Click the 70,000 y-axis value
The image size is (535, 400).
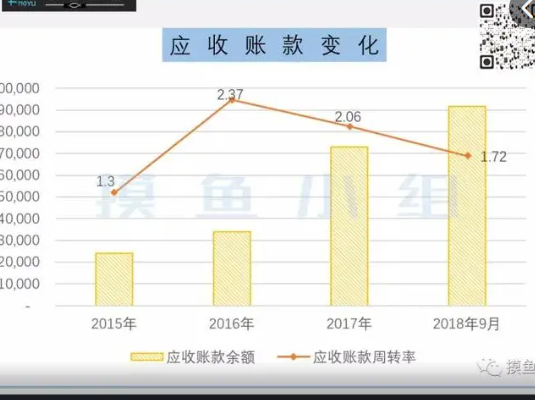19,153
